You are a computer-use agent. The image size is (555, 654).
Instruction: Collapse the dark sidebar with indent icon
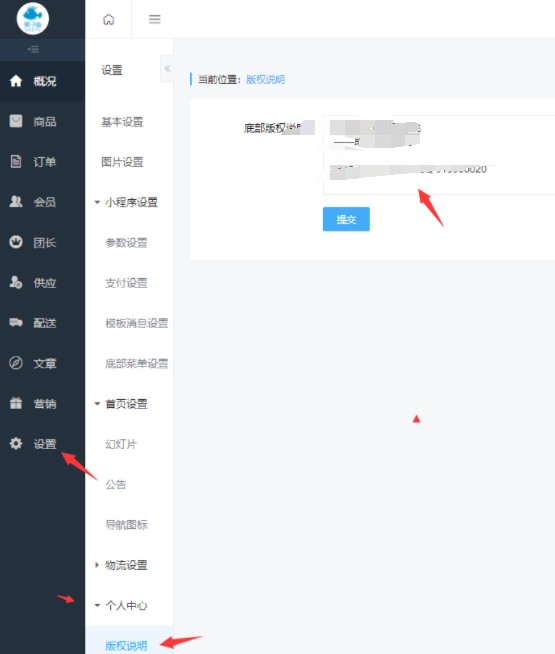[33, 50]
